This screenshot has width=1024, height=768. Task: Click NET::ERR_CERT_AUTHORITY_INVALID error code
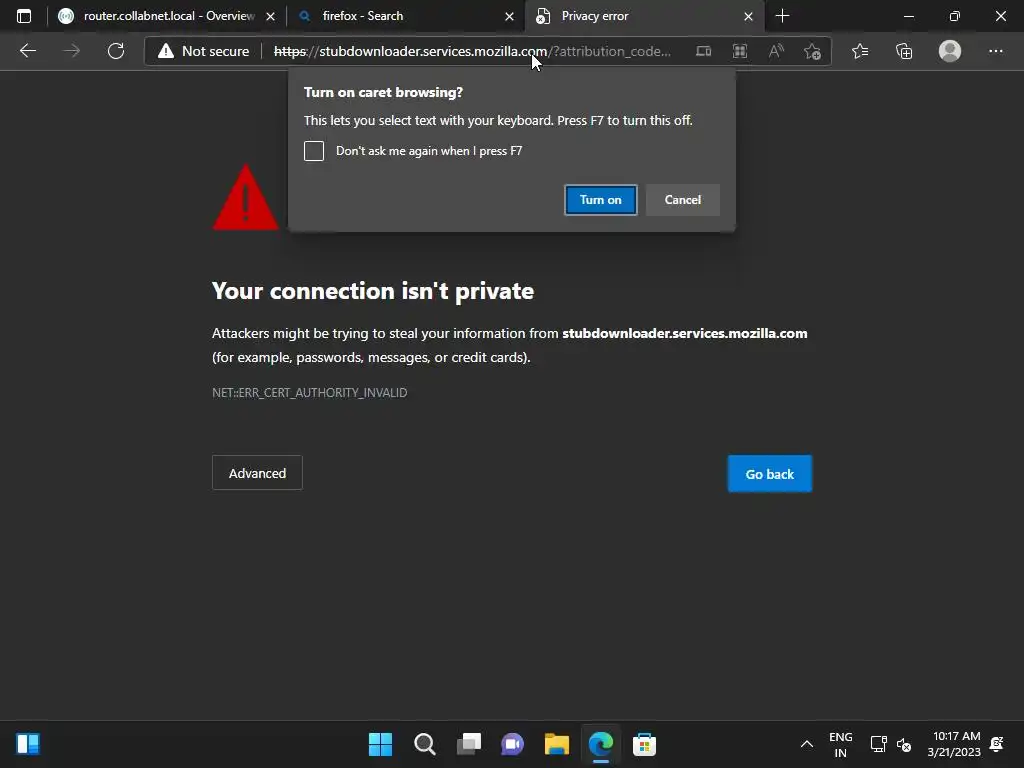click(310, 392)
